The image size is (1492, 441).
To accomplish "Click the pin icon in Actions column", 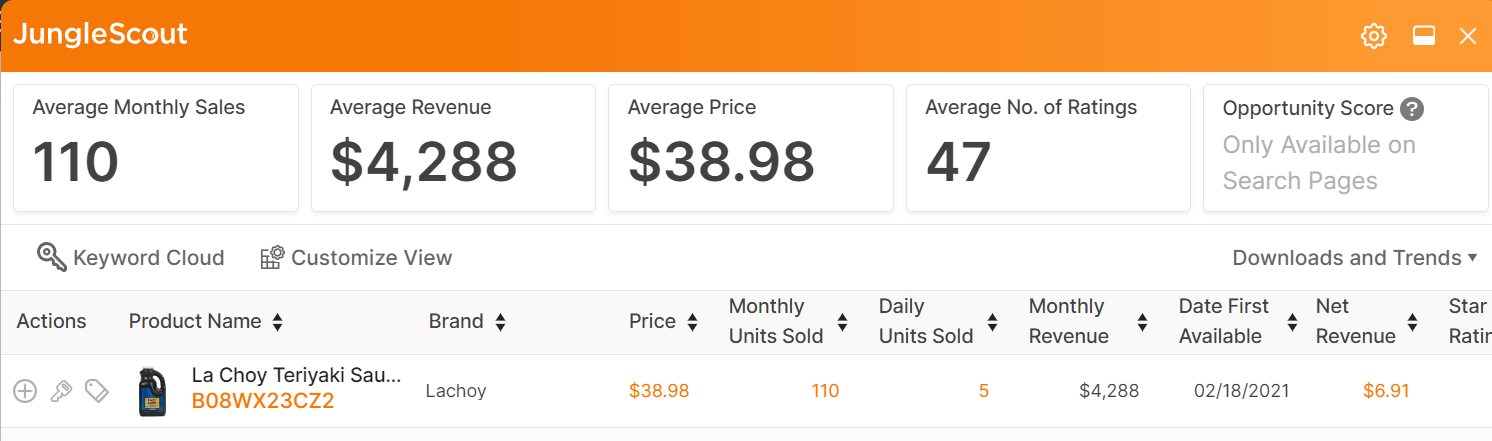I will [61, 391].
